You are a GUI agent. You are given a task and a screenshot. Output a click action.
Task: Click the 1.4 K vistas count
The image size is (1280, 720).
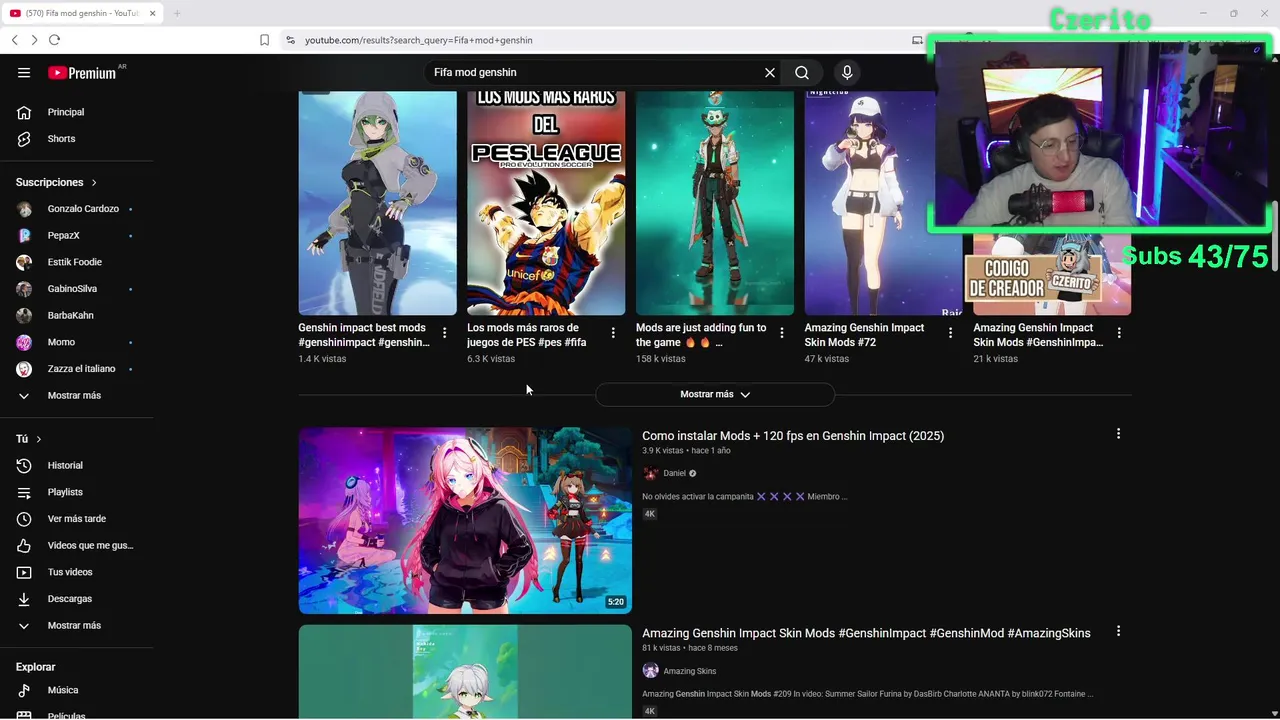pyautogui.click(x=322, y=359)
